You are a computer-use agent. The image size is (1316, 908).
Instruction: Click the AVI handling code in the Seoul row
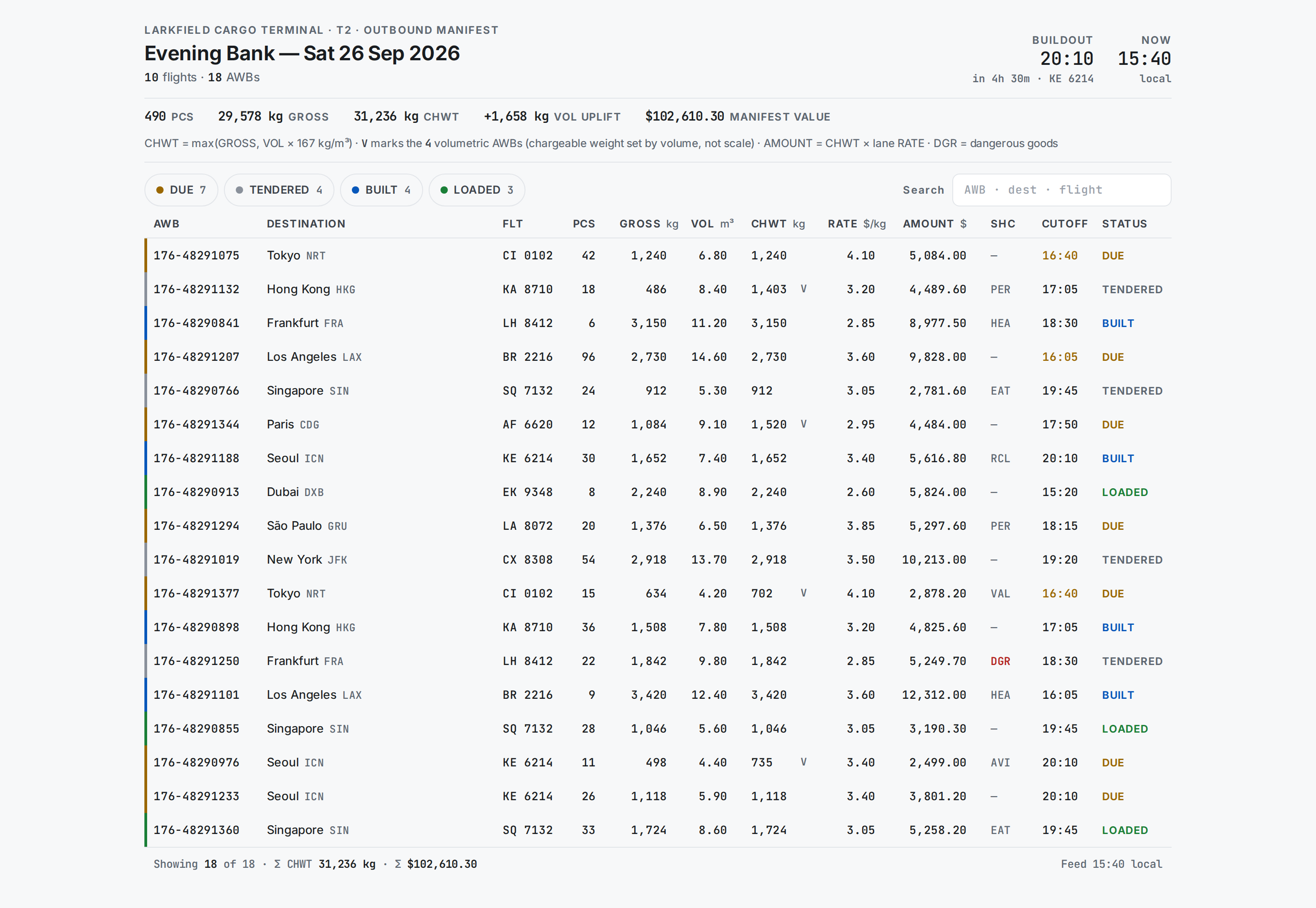click(1000, 762)
